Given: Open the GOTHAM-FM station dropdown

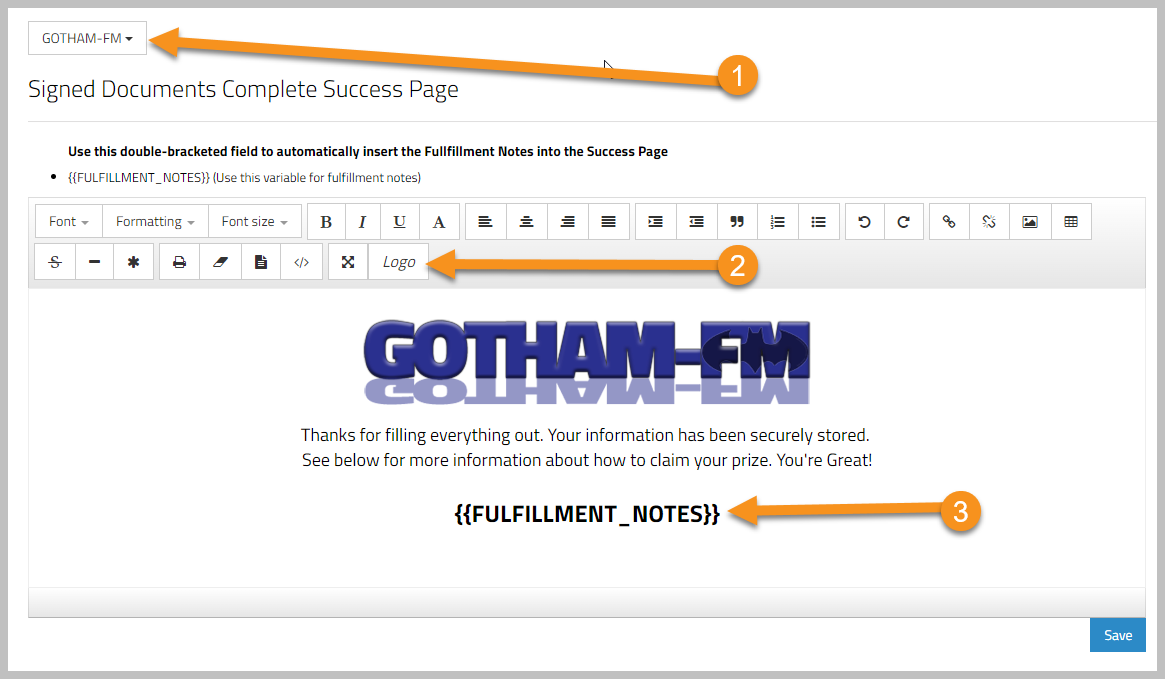Looking at the screenshot, I should [x=88, y=38].
